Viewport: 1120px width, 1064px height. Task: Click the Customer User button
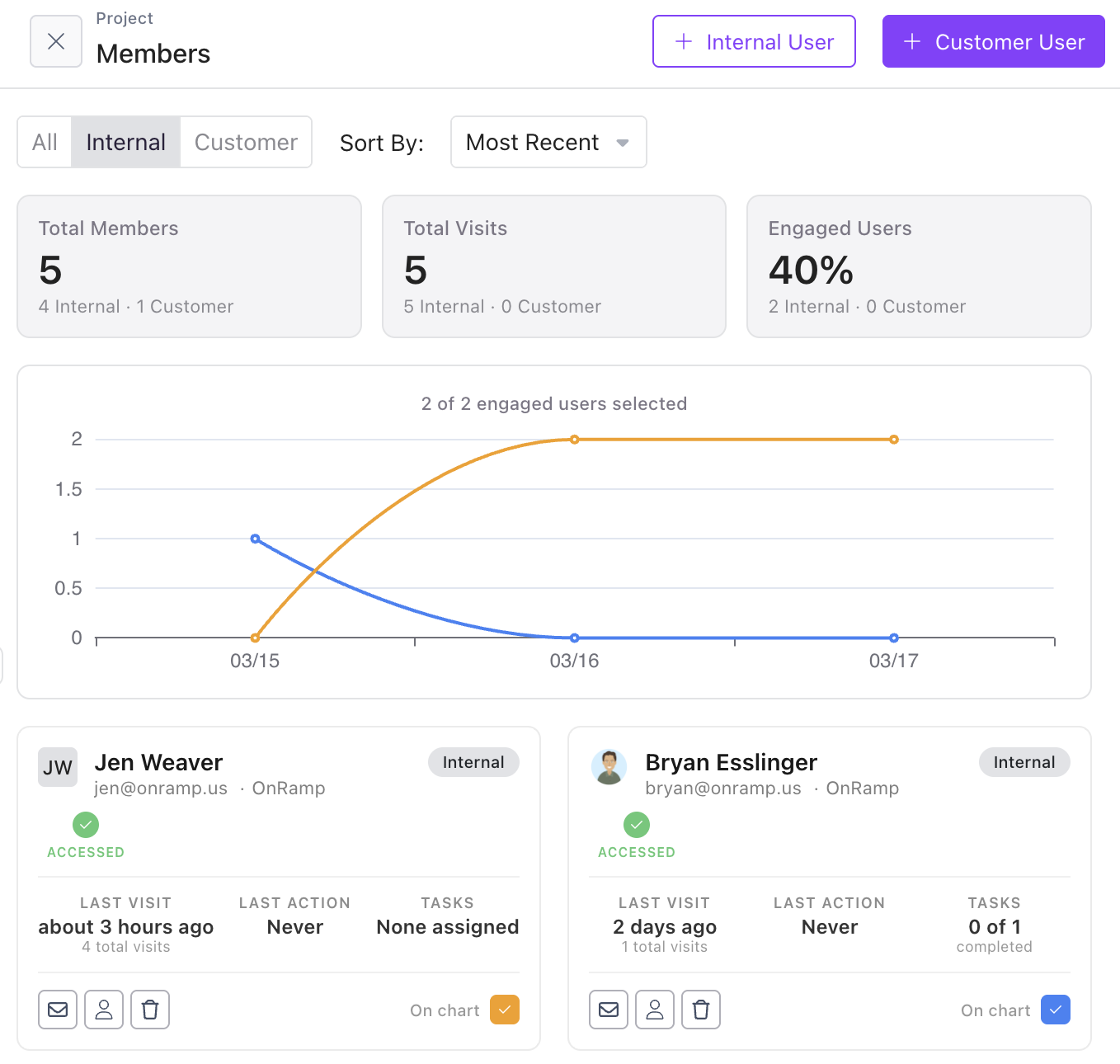click(x=993, y=41)
